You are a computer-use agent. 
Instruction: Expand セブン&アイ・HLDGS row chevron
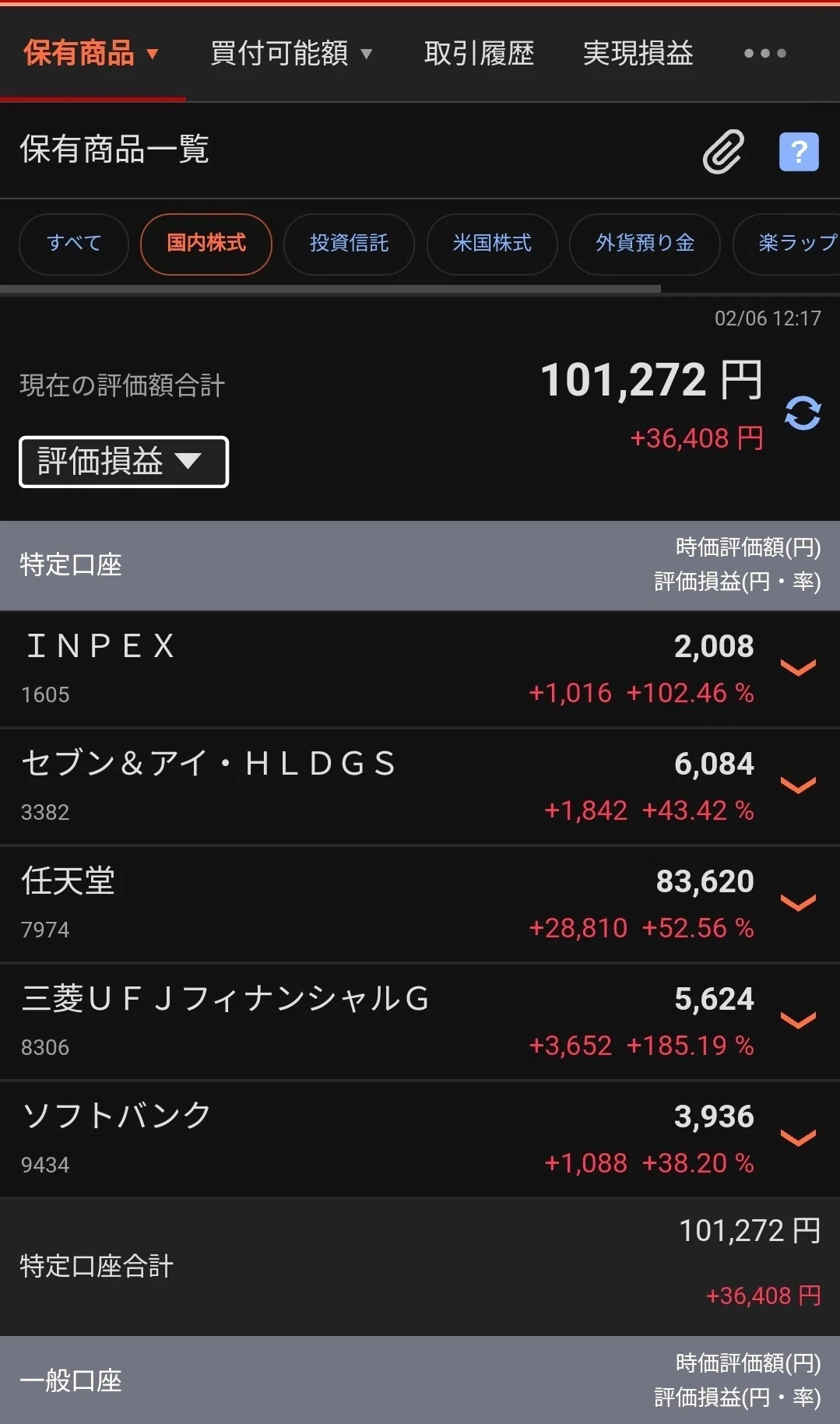[x=798, y=785]
